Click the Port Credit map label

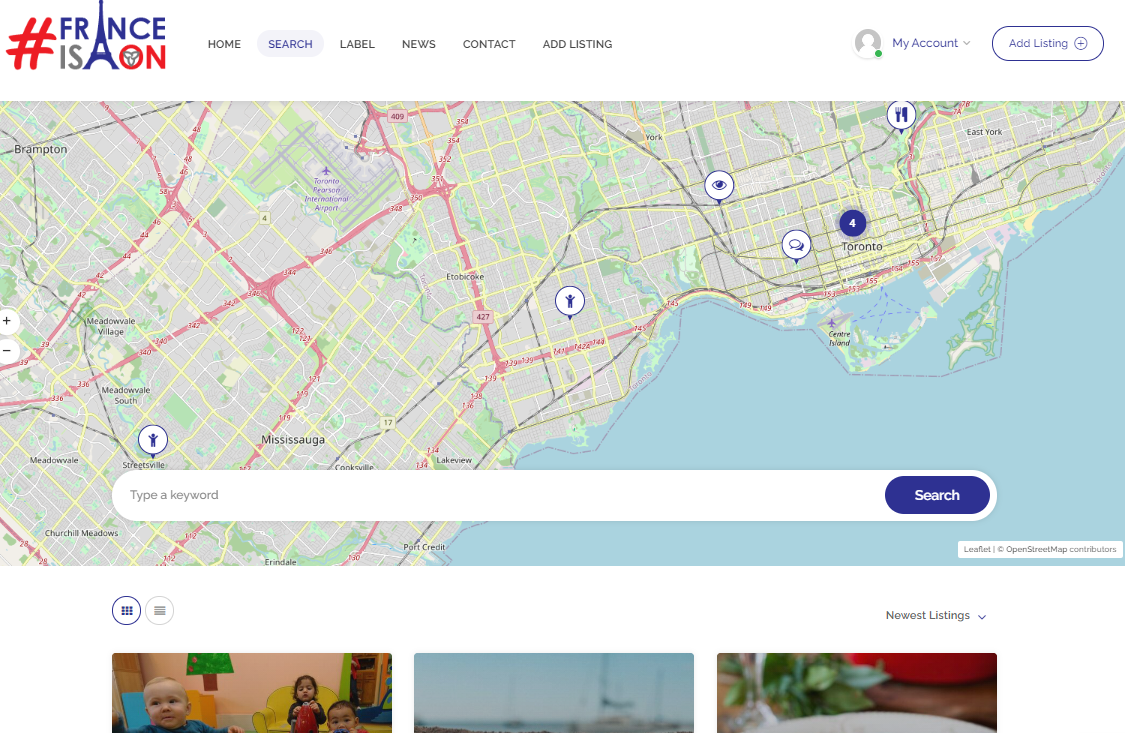click(x=424, y=547)
